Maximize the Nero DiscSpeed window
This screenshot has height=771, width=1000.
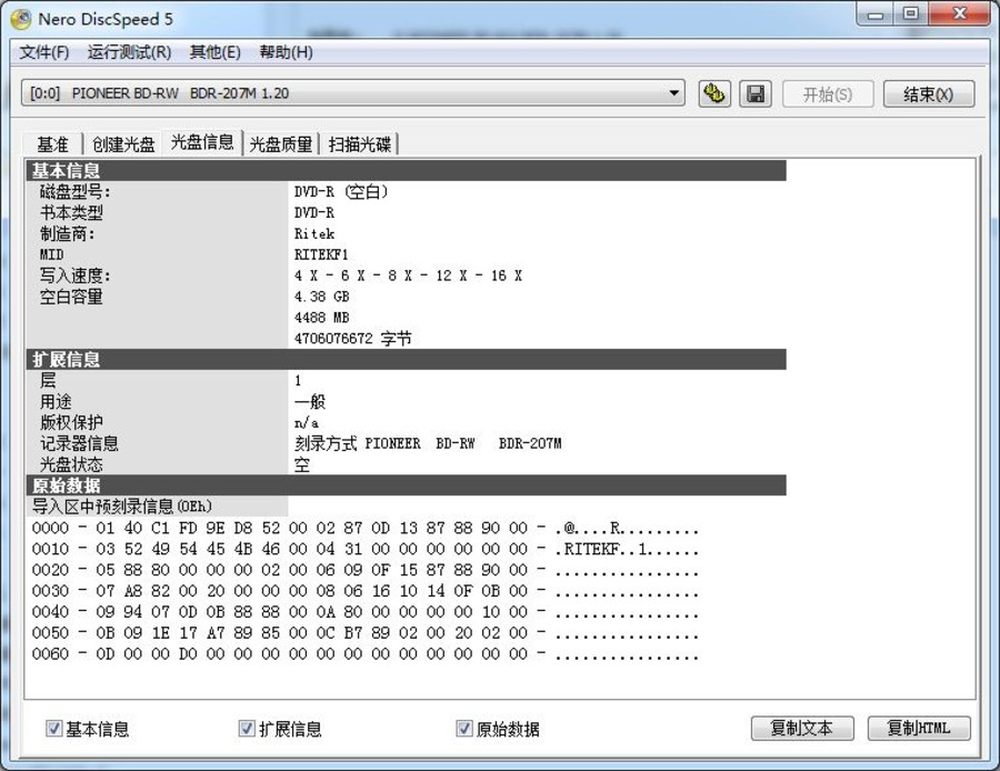pyautogui.click(x=912, y=14)
